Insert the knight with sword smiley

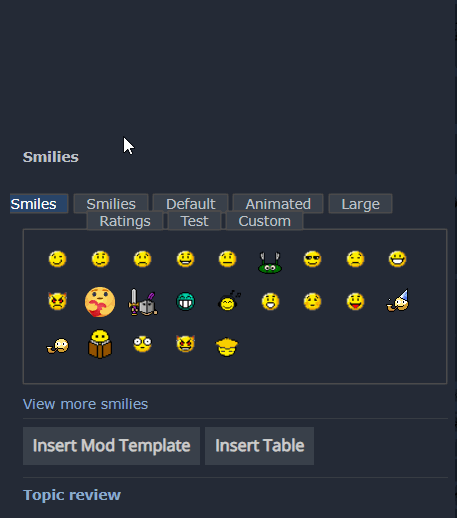click(x=143, y=302)
